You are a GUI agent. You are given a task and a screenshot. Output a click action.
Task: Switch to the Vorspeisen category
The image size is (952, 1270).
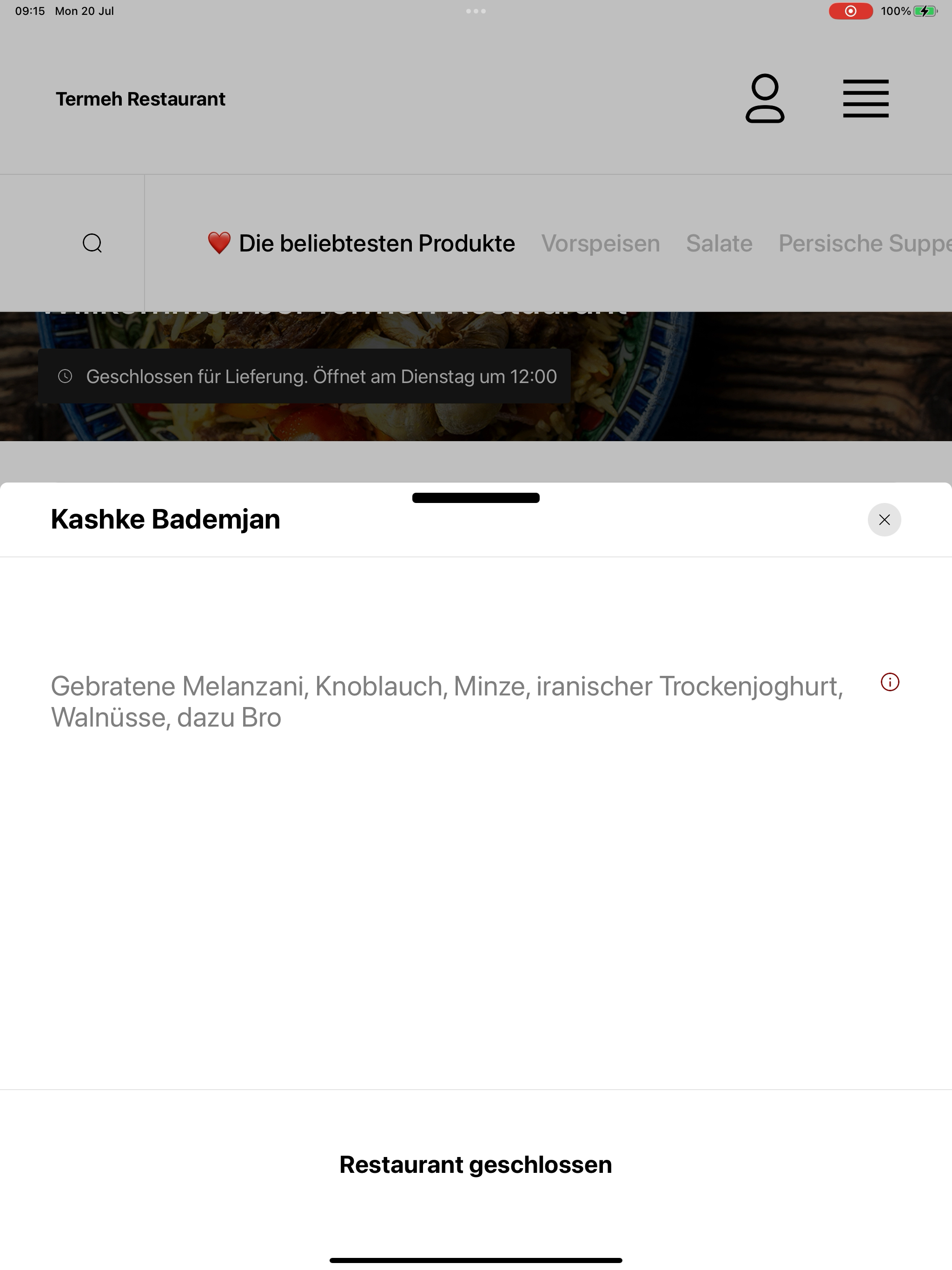pyautogui.click(x=601, y=244)
